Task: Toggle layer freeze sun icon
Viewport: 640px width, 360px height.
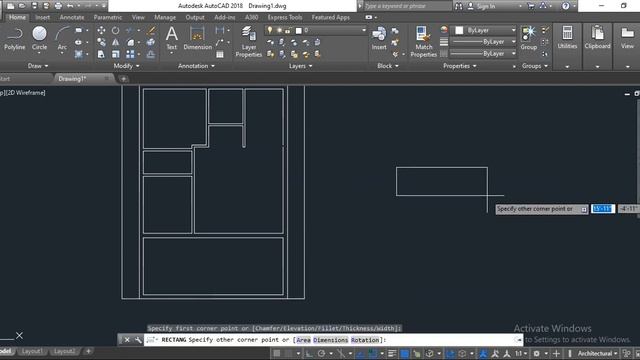Action: click(x=279, y=30)
